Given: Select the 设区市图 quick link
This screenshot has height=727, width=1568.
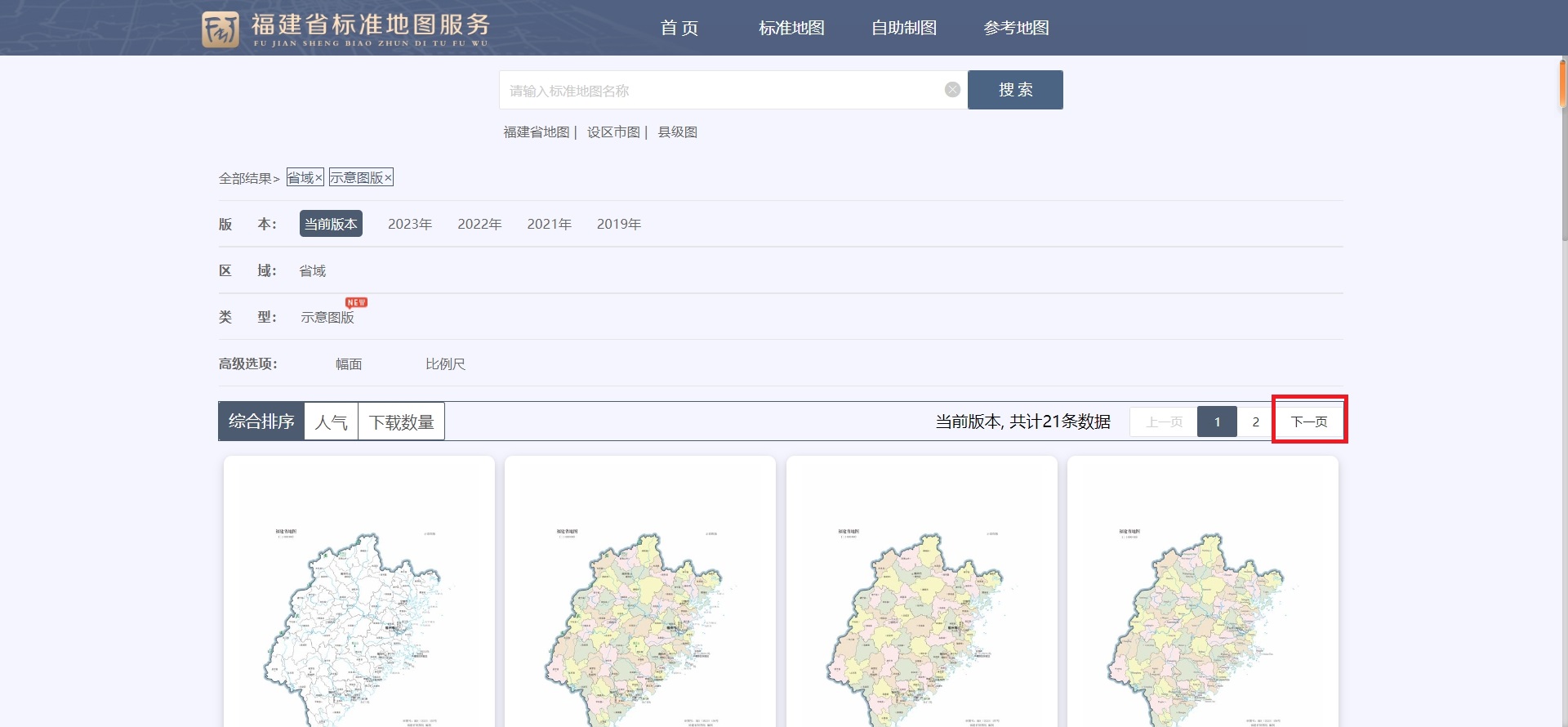Looking at the screenshot, I should (x=613, y=132).
